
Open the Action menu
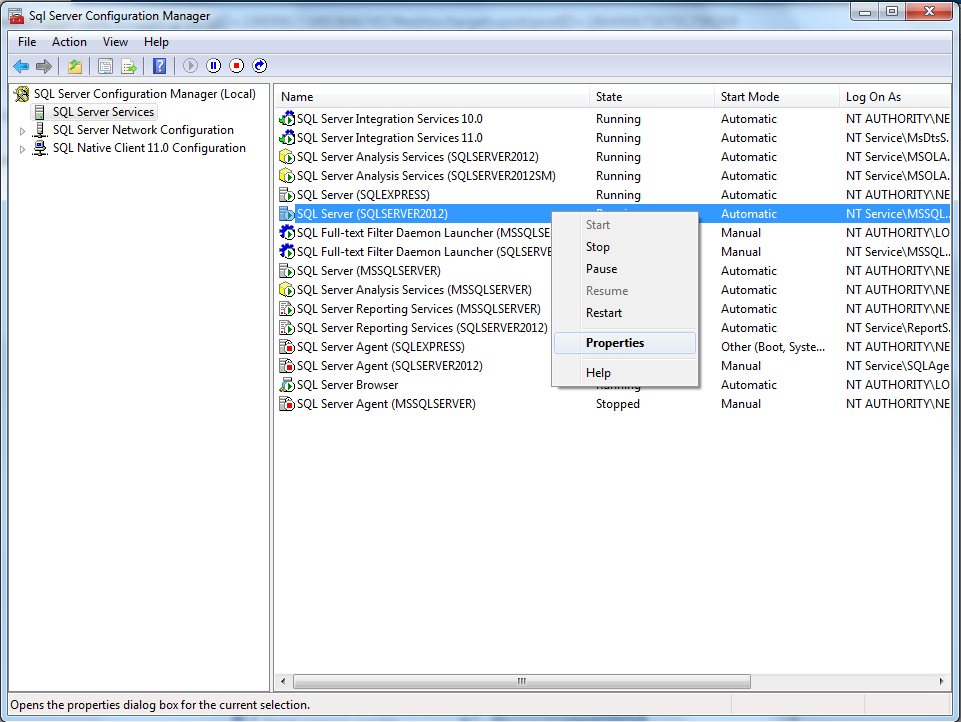pyautogui.click(x=69, y=42)
